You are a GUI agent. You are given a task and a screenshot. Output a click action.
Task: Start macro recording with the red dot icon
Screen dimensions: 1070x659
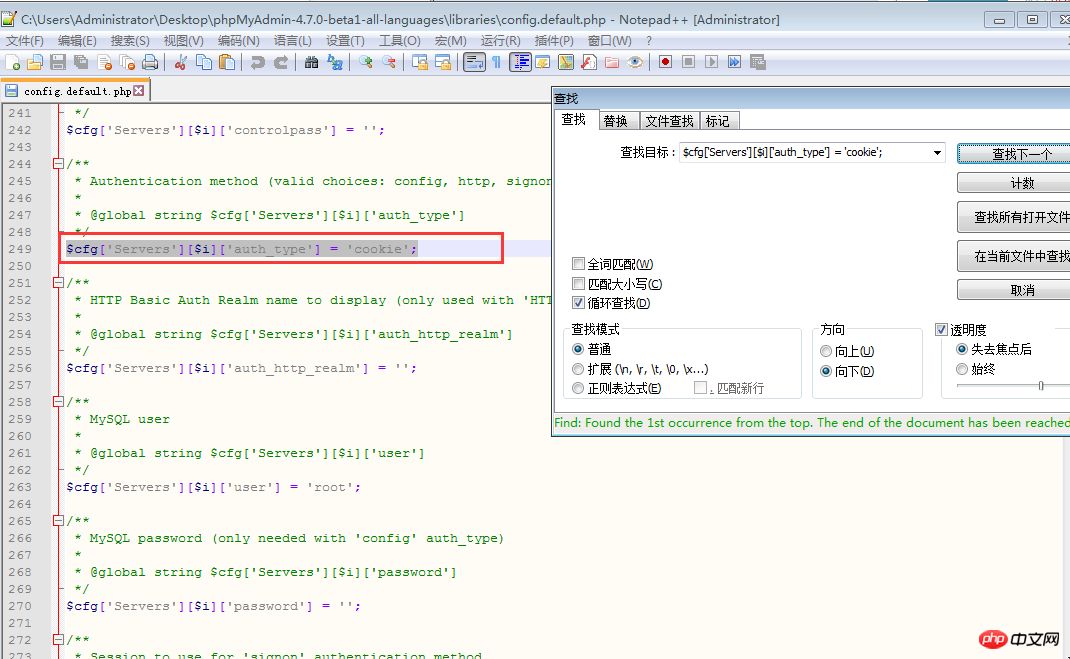coord(665,62)
